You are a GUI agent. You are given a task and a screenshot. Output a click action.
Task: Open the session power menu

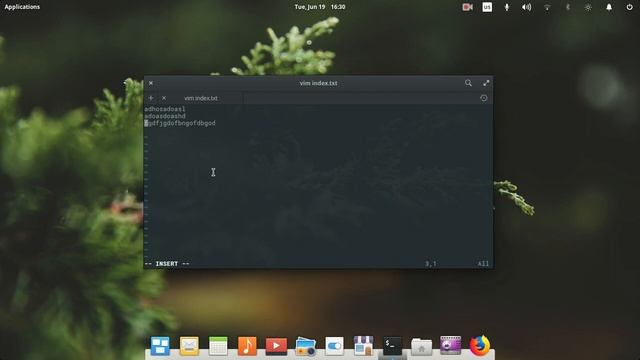click(629, 7)
